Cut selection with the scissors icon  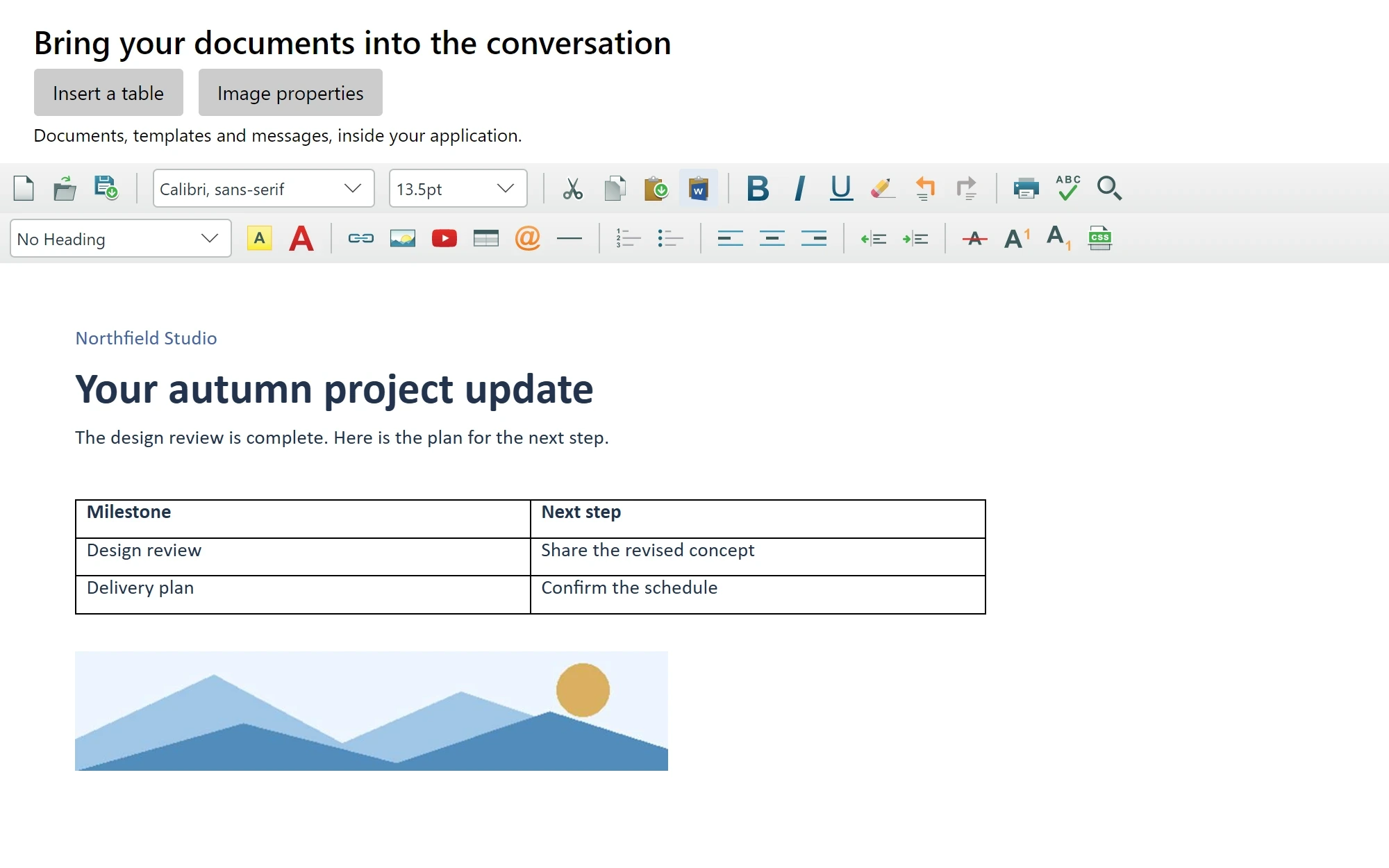tap(572, 188)
